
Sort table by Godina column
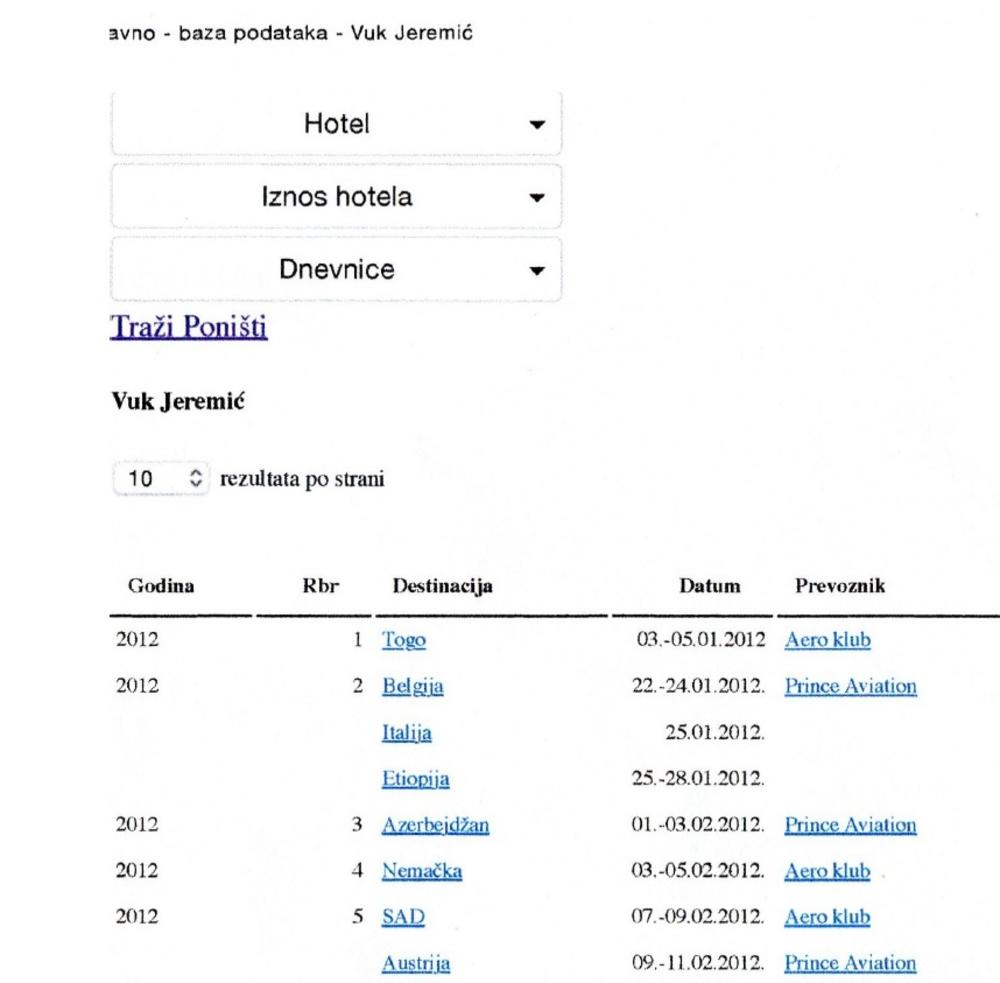pos(161,586)
